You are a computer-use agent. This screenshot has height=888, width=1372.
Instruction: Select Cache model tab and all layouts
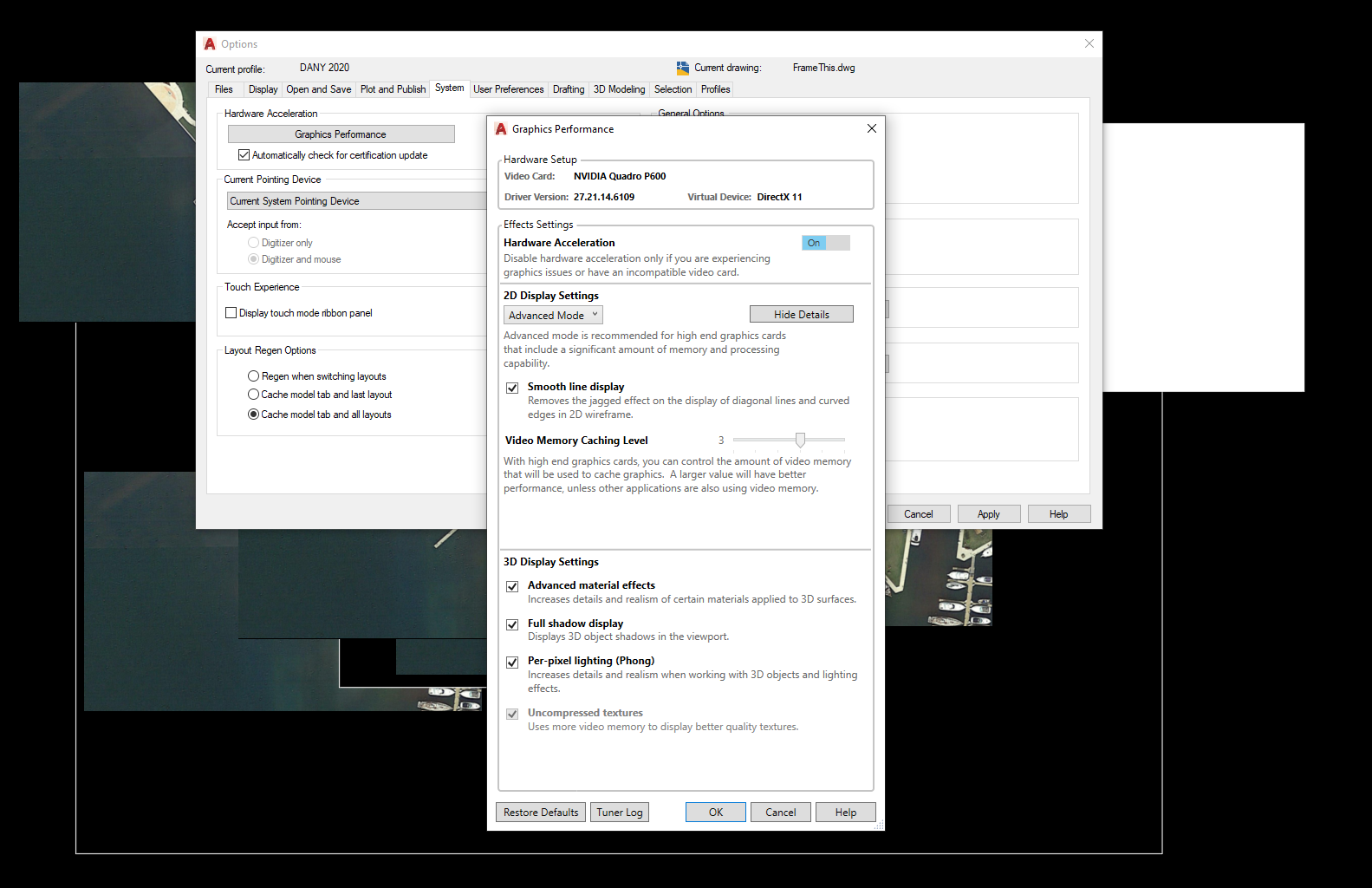coord(253,415)
